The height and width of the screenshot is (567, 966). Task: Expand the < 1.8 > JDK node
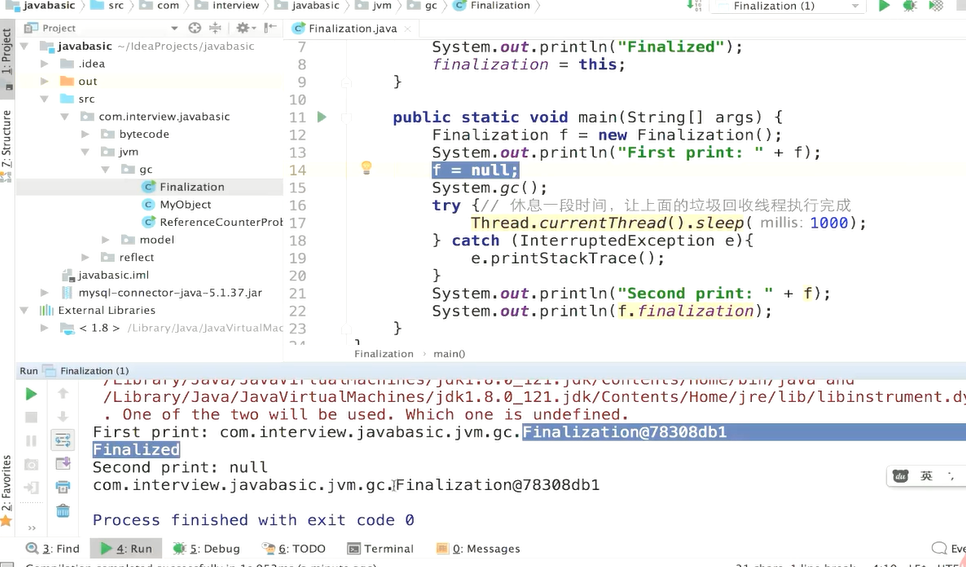coord(44,328)
